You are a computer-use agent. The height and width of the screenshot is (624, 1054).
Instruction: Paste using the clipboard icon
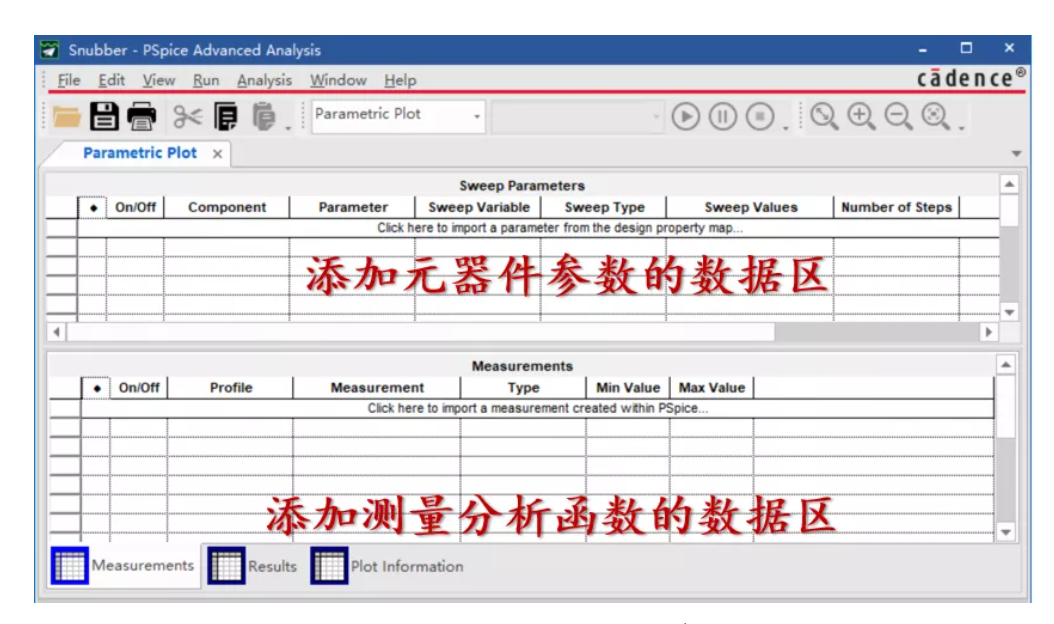pyautogui.click(x=264, y=116)
